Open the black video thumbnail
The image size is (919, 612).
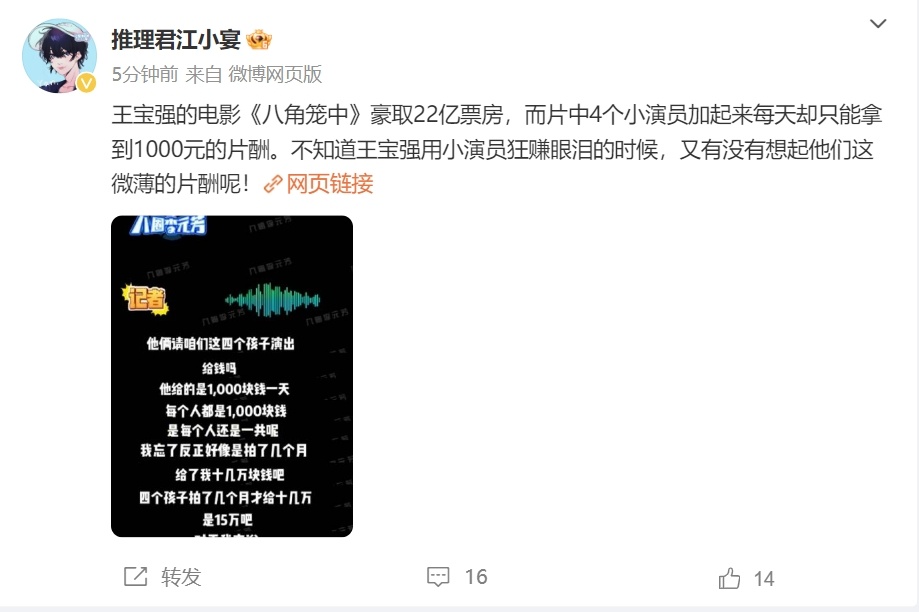pos(232,376)
